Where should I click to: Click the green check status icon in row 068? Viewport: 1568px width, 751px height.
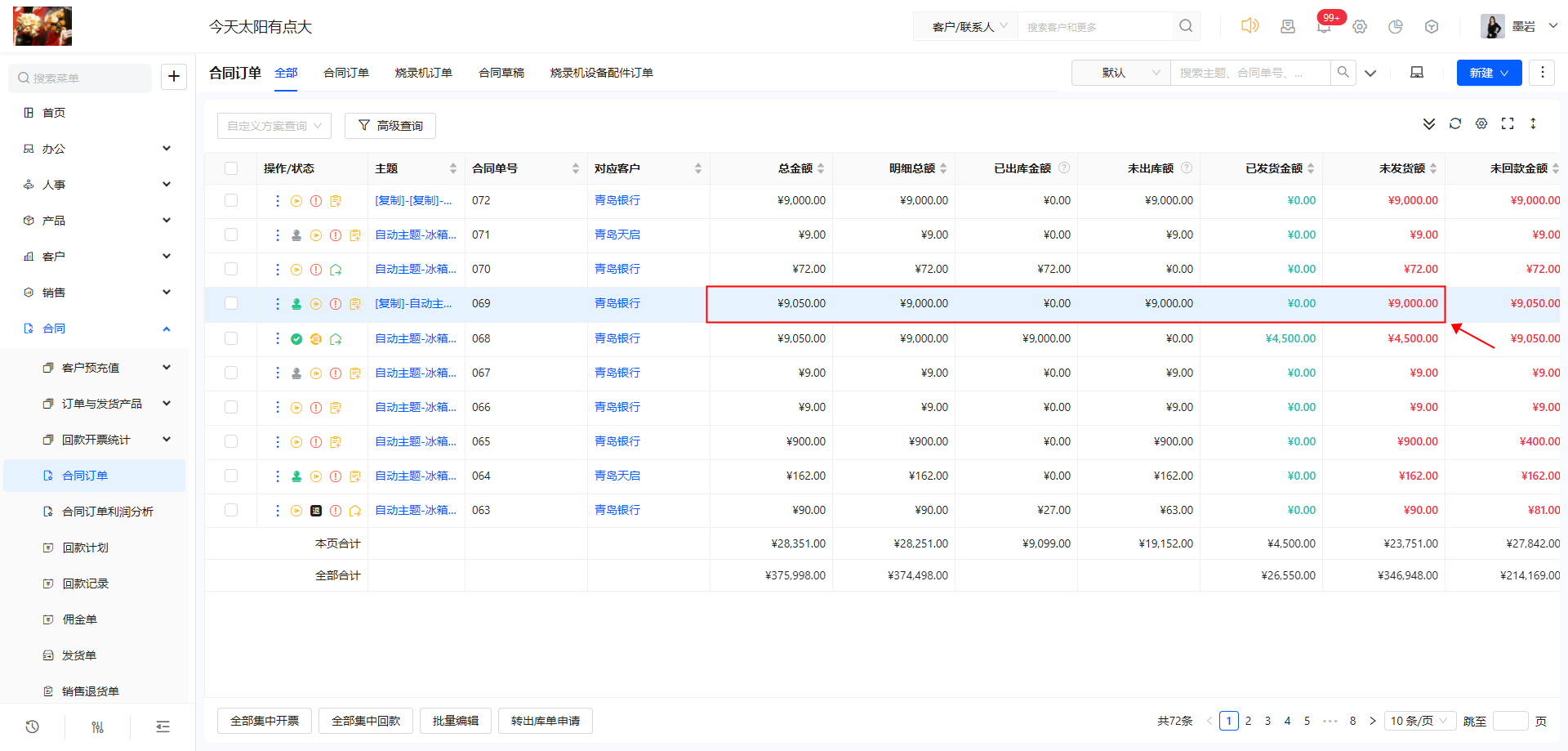296,339
